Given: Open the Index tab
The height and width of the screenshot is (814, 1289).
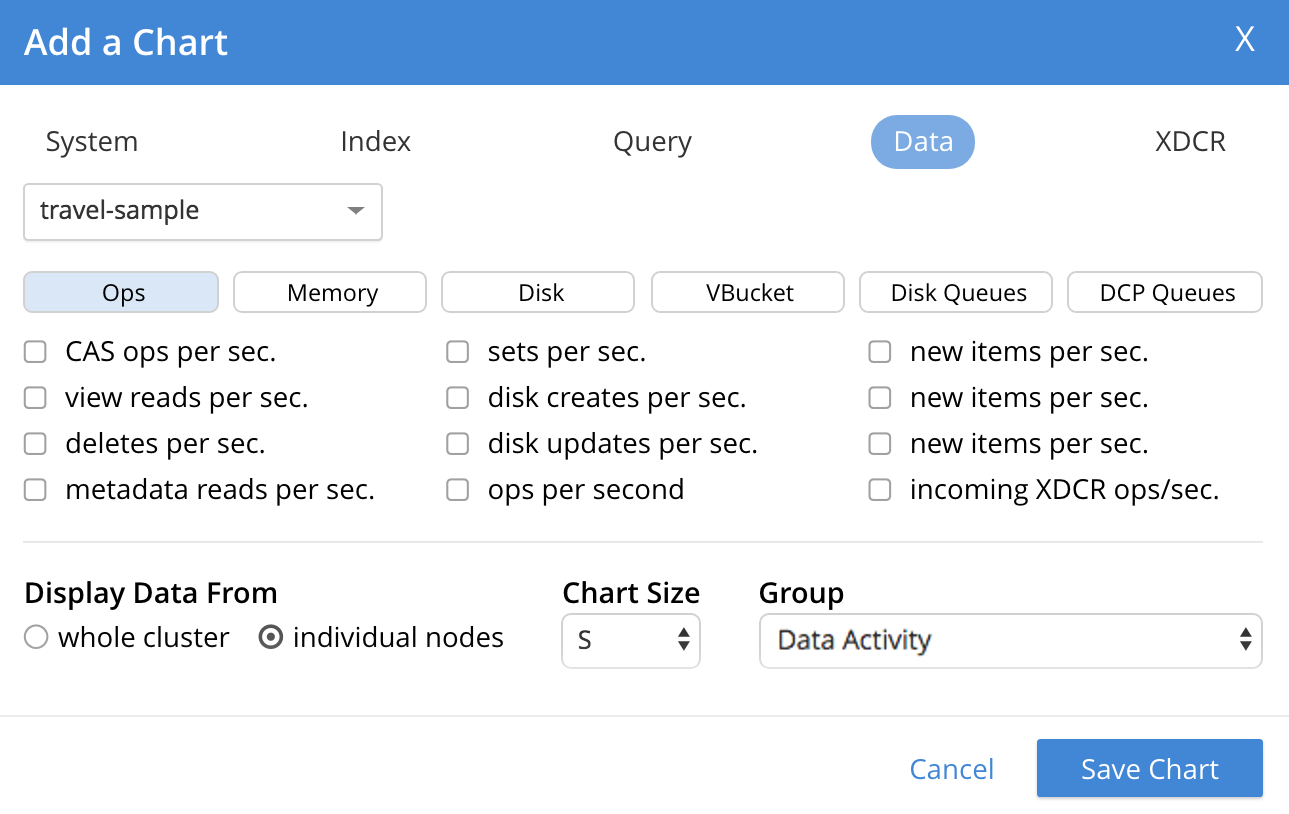Looking at the screenshot, I should [375, 142].
